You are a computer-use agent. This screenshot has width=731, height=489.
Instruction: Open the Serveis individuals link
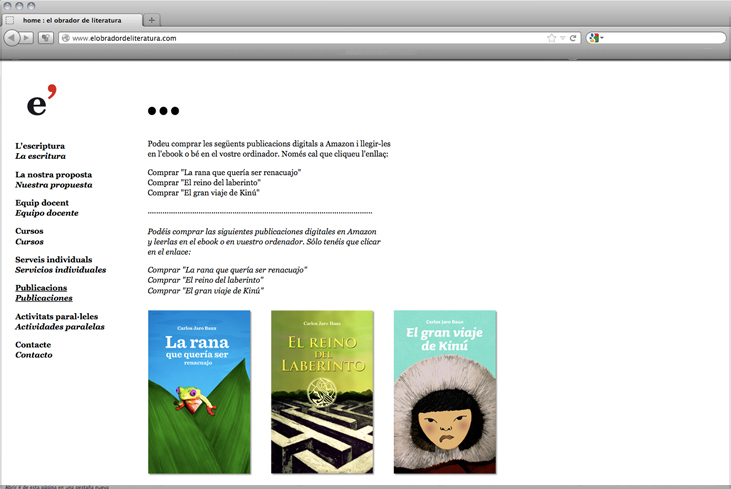click(x=54, y=259)
